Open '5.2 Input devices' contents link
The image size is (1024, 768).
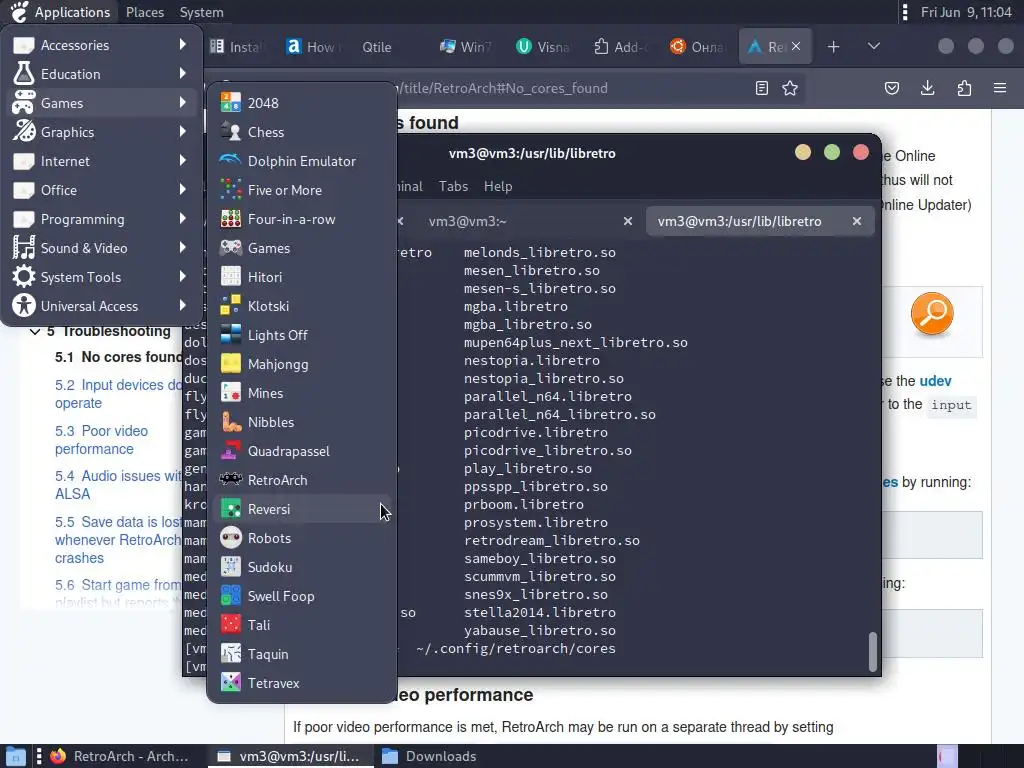coord(118,394)
